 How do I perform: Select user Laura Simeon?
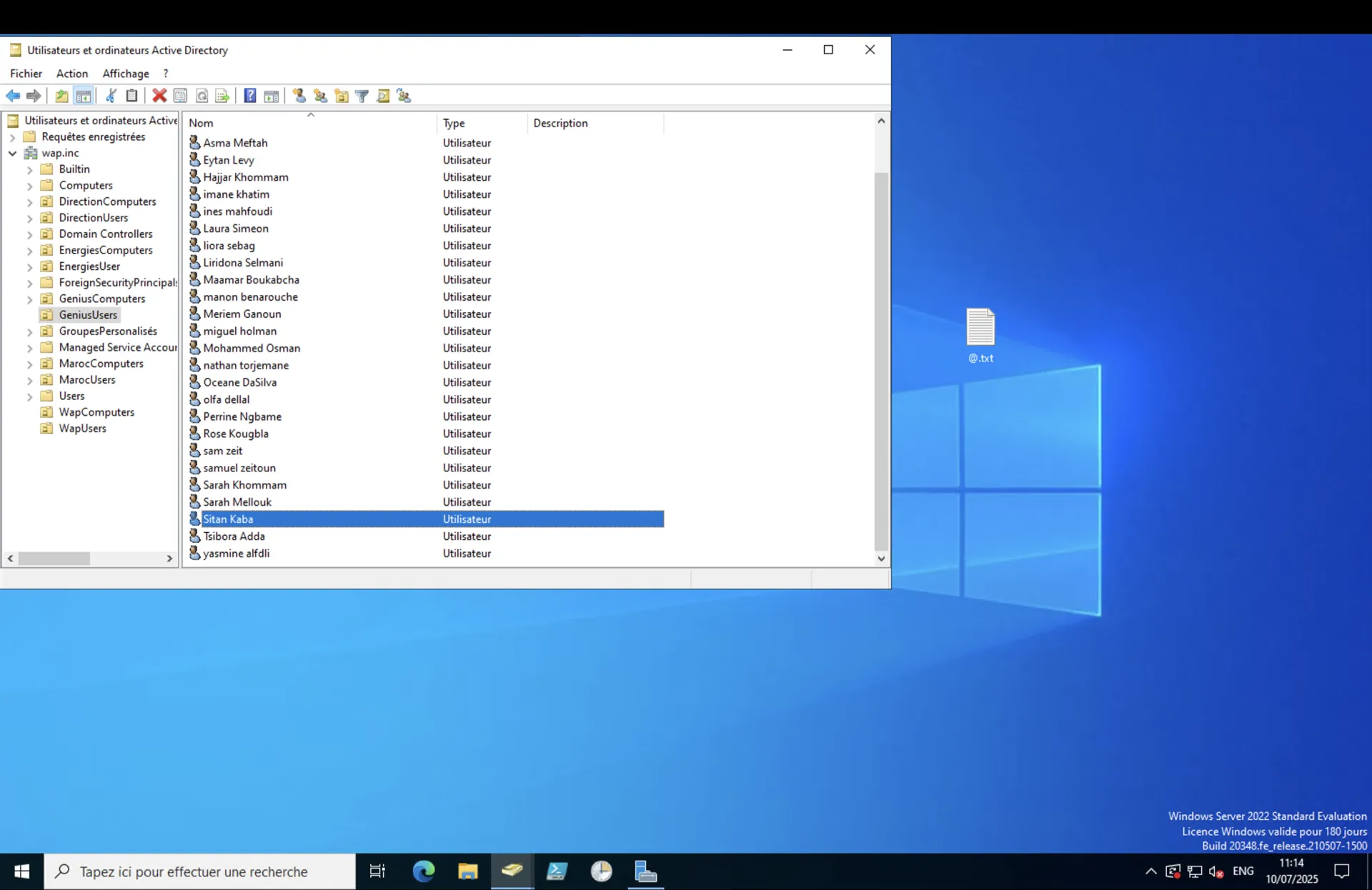(x=236, y=229)
